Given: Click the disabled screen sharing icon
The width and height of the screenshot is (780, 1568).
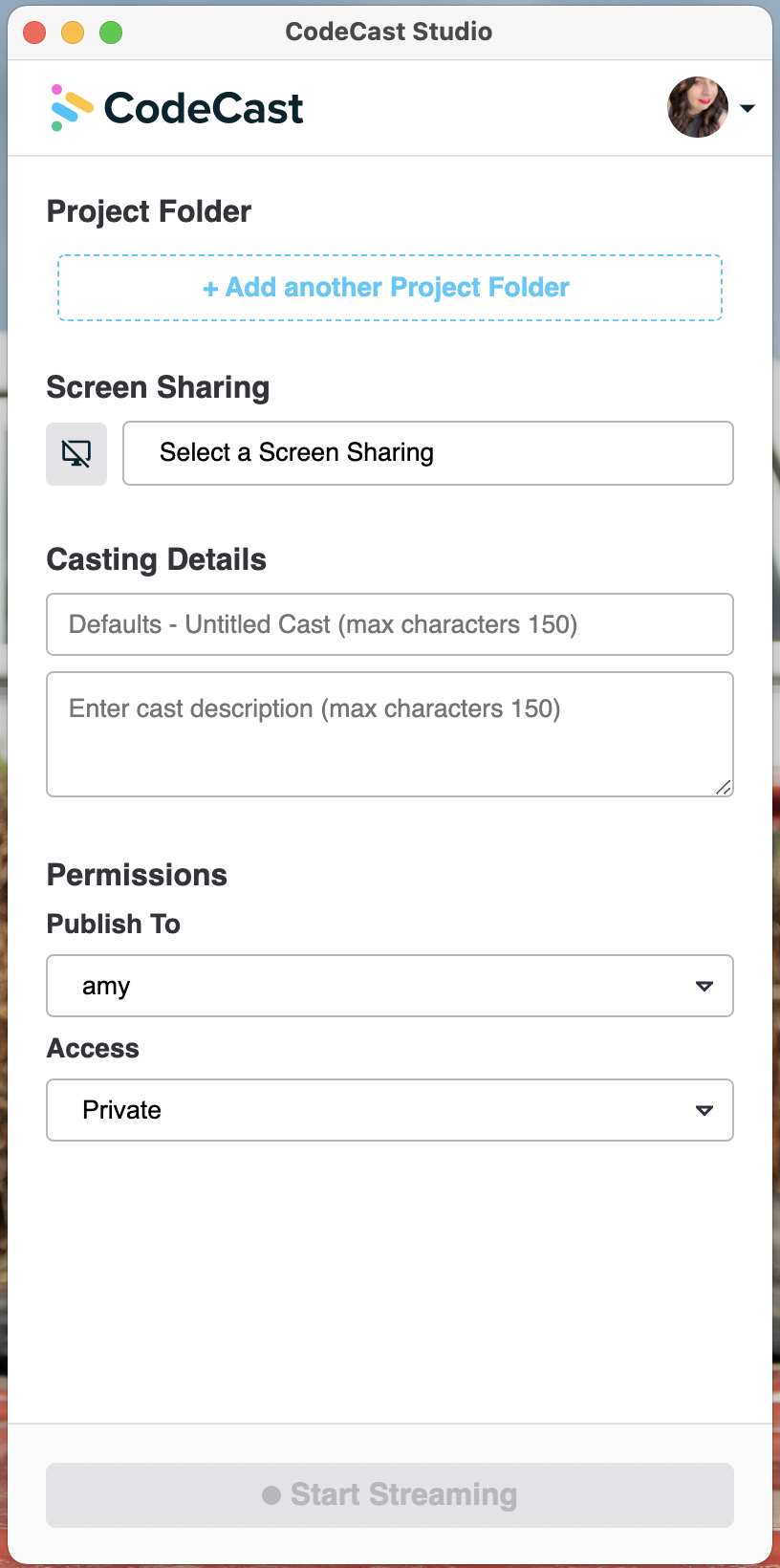Looking at the screenshot, I should pyautogui.click(x=76, y=454).
